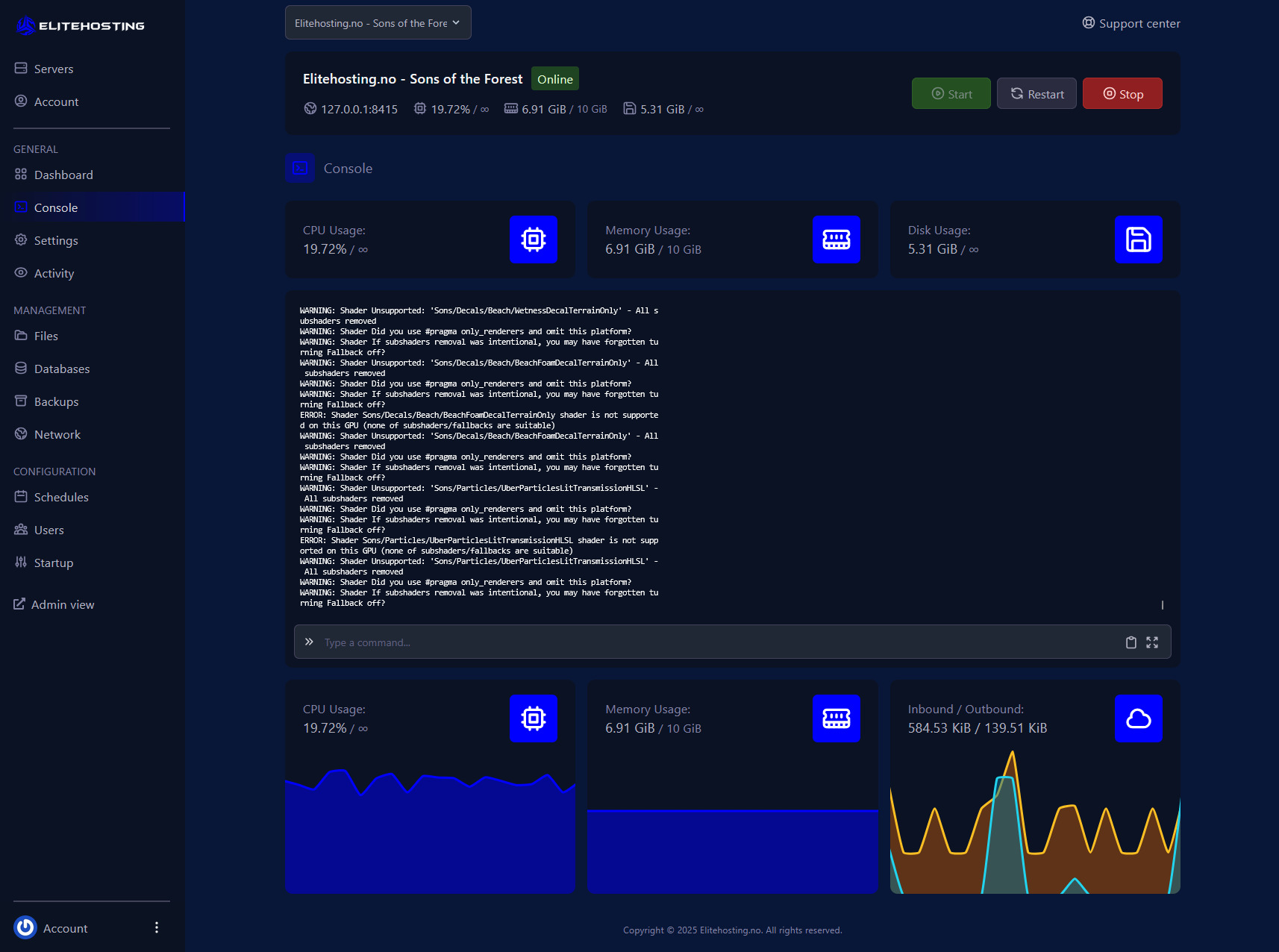Click the Disk Usage save icon tile
The width and height of the screenshot is (1279, 952).
pyautogui.click(x=1138, y=239)
